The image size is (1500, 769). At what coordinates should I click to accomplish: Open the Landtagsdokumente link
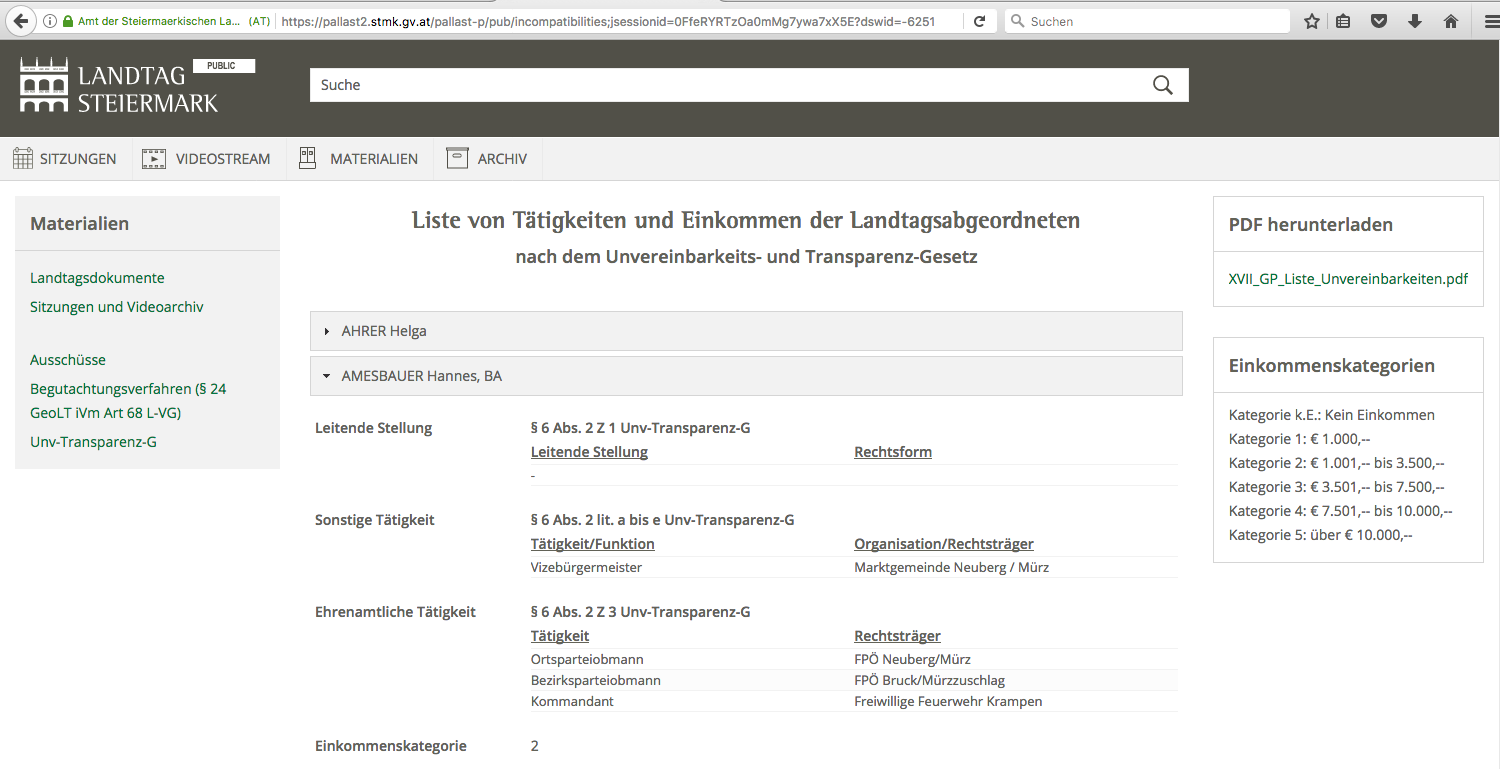pos(97,278)
